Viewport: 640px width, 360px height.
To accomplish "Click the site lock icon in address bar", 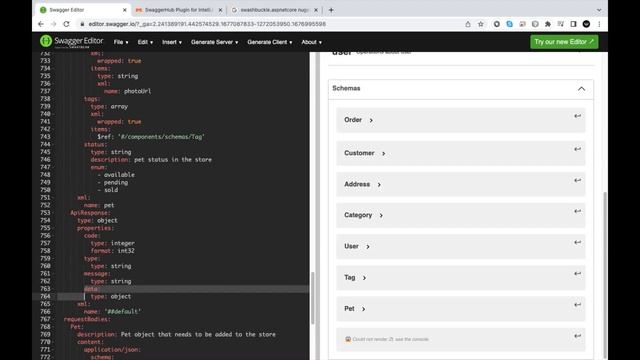I will click(x=82, y=24).
